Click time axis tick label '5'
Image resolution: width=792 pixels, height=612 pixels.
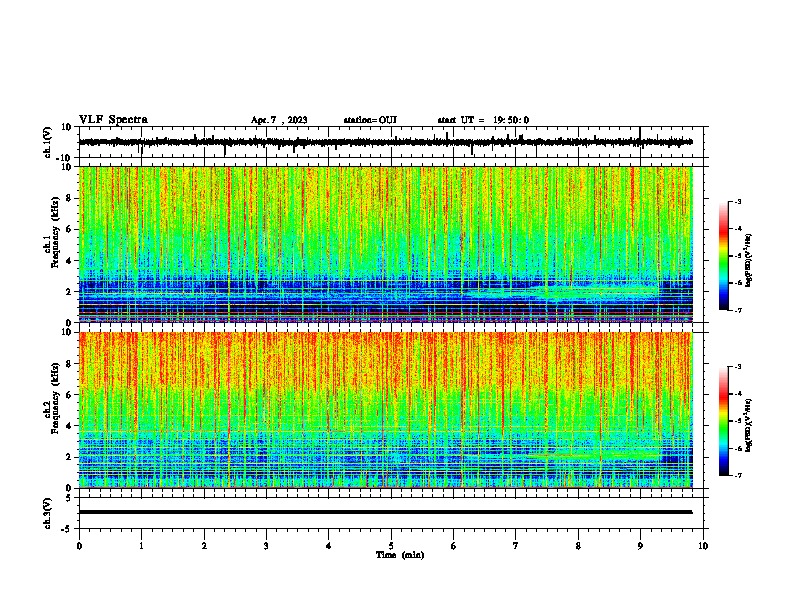pyautogui.click(x=391, y=546)
